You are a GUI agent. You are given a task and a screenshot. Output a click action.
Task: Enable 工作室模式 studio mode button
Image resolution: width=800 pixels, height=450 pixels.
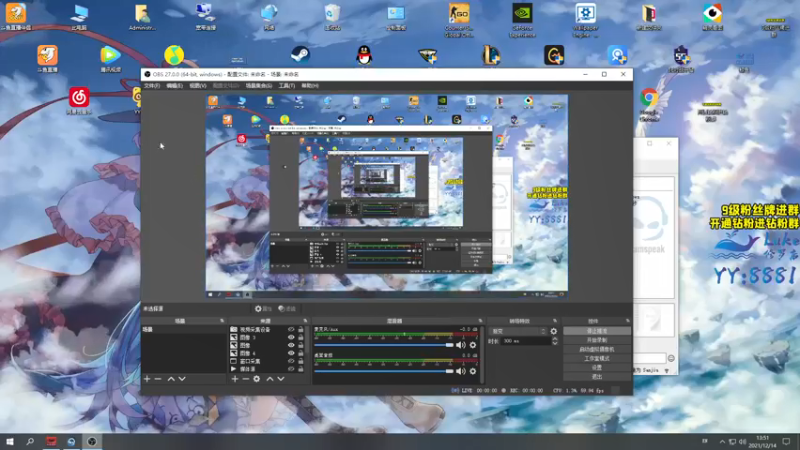pyautogui.click(x=597, y=359)
